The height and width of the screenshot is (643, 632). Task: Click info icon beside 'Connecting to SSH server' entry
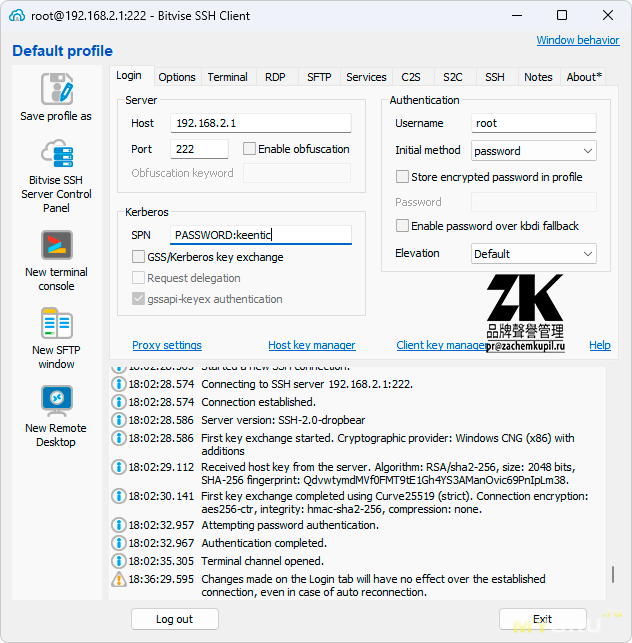(x=119, y=384)
